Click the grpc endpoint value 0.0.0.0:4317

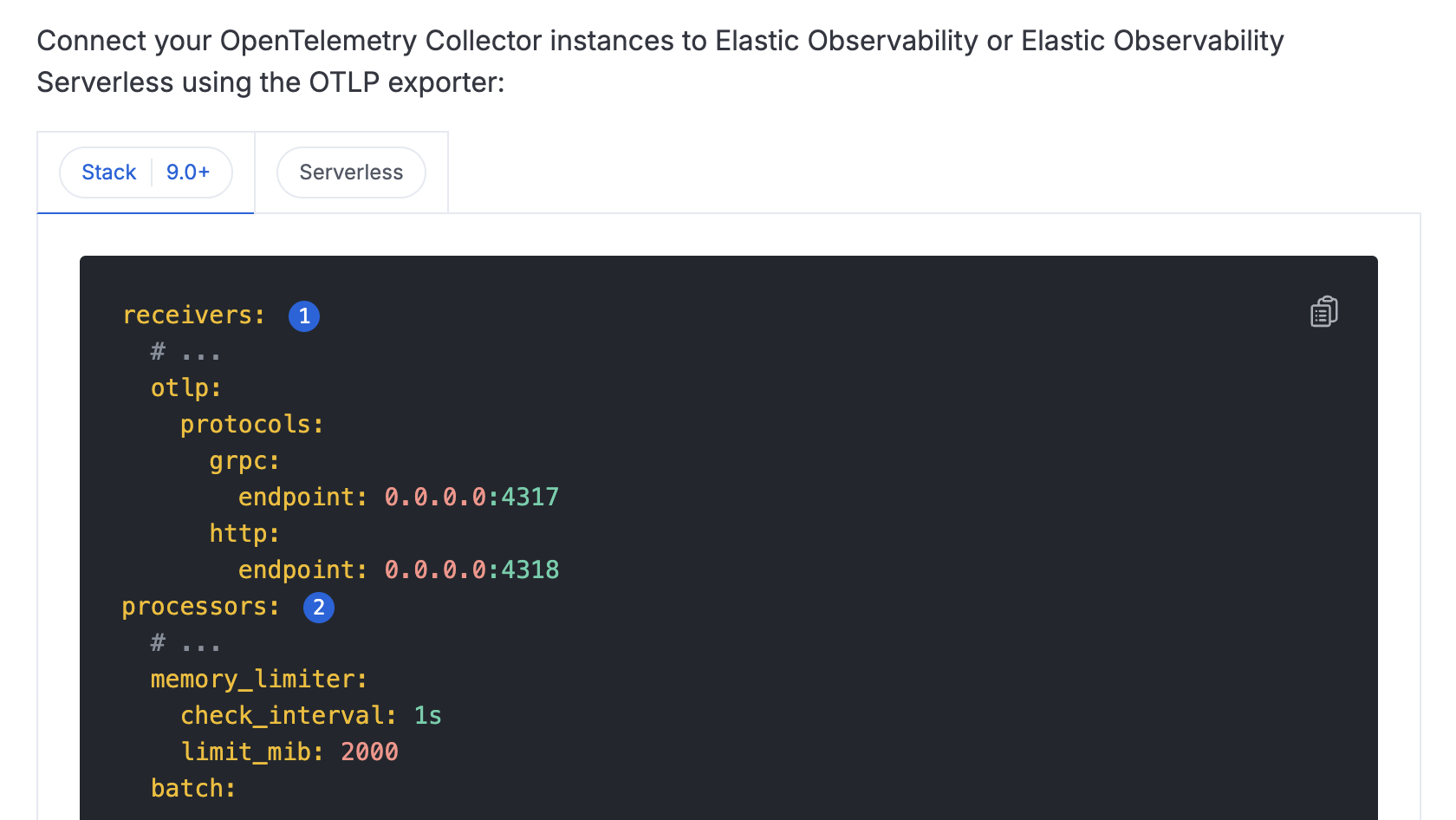pyautogui.click(x=471, y=498)
